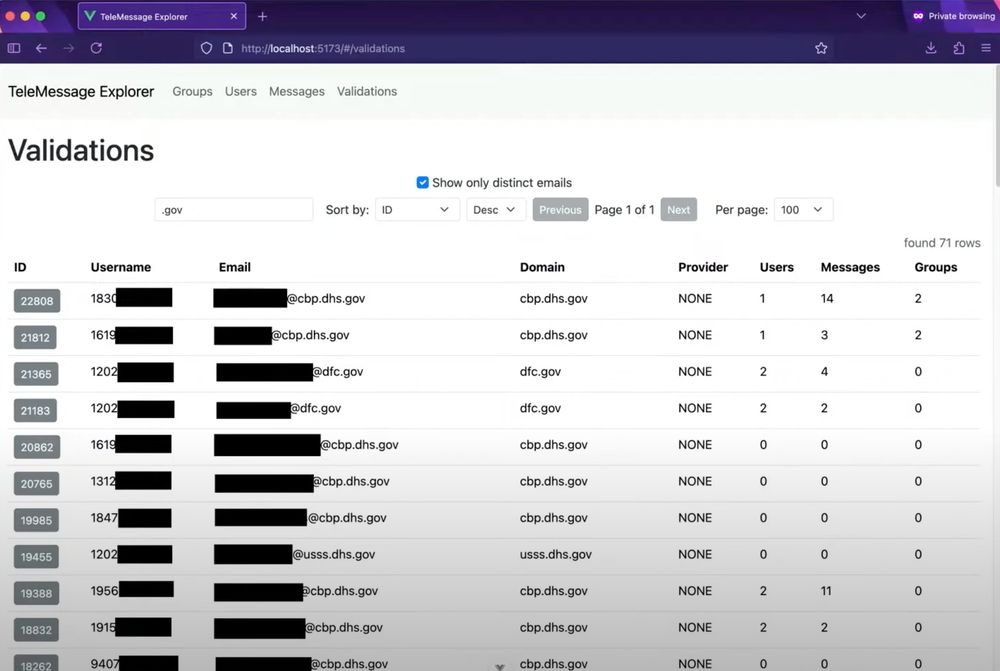Toggle the browser sidebar icon
1000x671 pixels.
tap(13, 48)
